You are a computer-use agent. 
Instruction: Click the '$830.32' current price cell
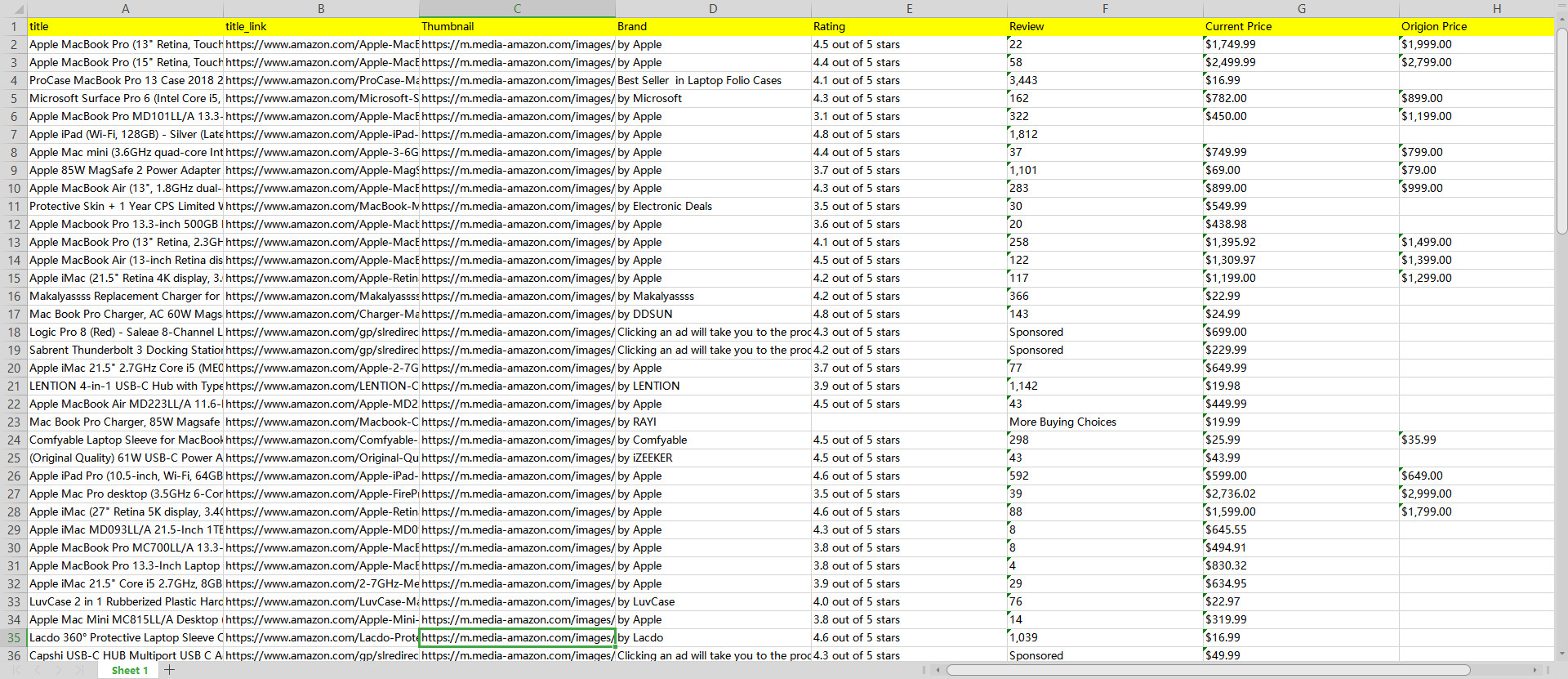coord(1301,565)
